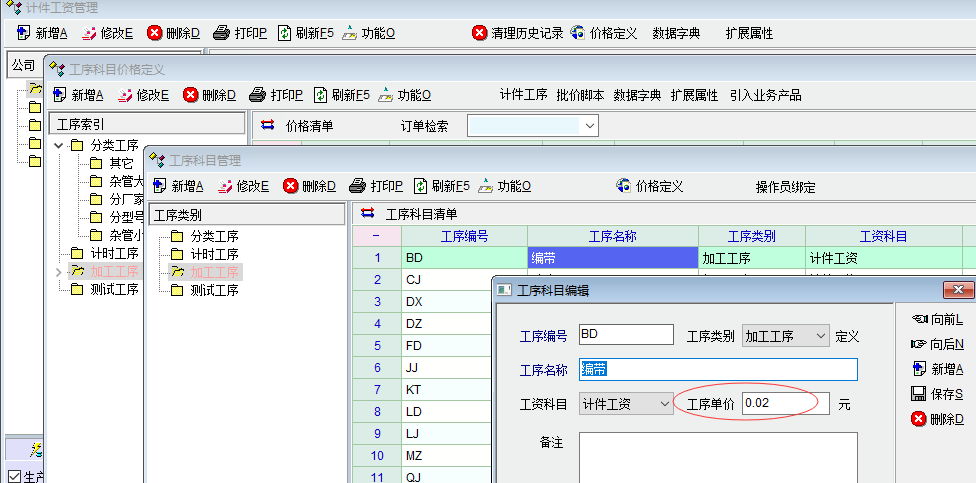This screenshot has width=976, height=483.
Task: Go to previous record with 向前L
Action: (x=936, y=319)
